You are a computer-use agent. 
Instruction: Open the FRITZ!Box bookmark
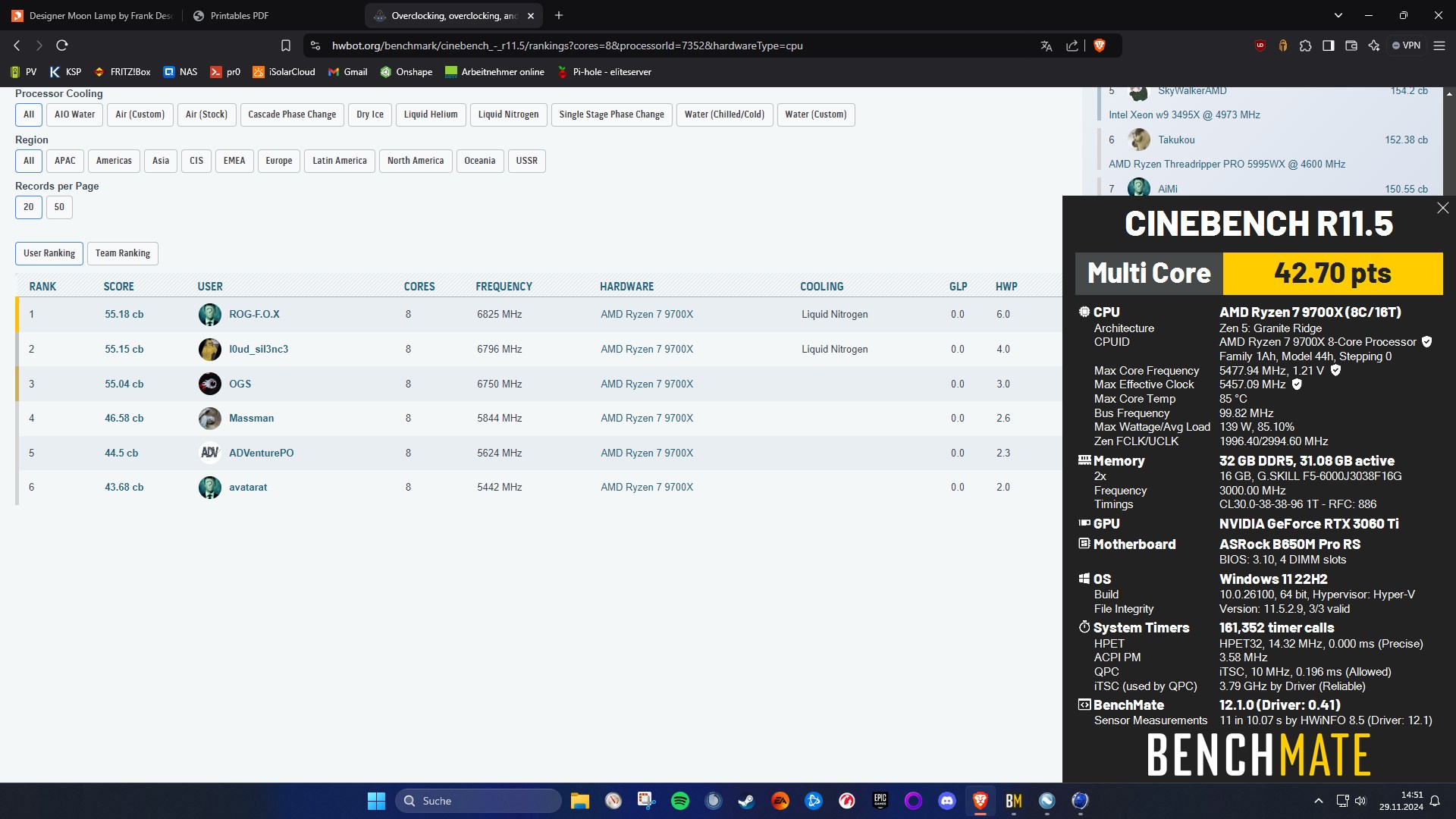122,72
